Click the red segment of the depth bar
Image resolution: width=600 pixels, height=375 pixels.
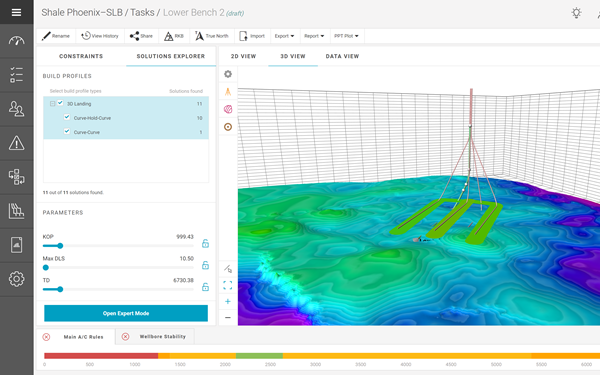click(x=101, y=356)
